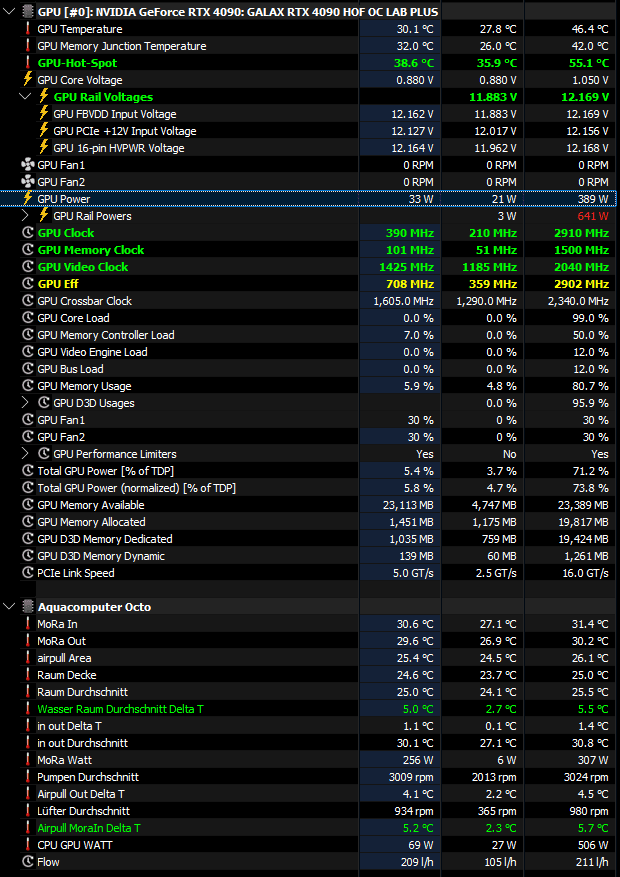This screenshot has width=620, height=877.
Task: Collapse the Aquacomputer Octo sensor group
Action: (x=10, y=606)
